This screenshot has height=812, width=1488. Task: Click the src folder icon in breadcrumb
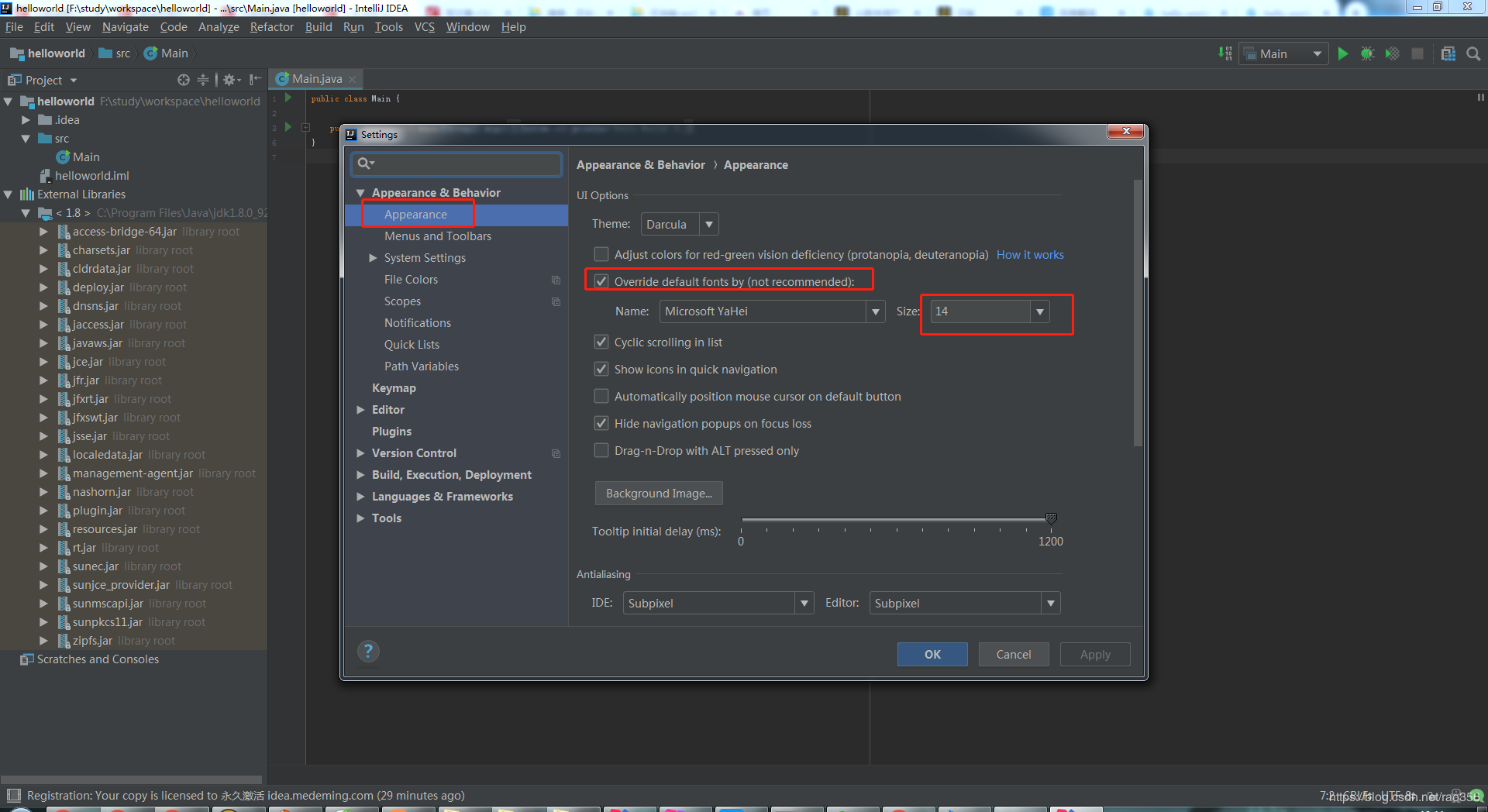click(105, 53)
